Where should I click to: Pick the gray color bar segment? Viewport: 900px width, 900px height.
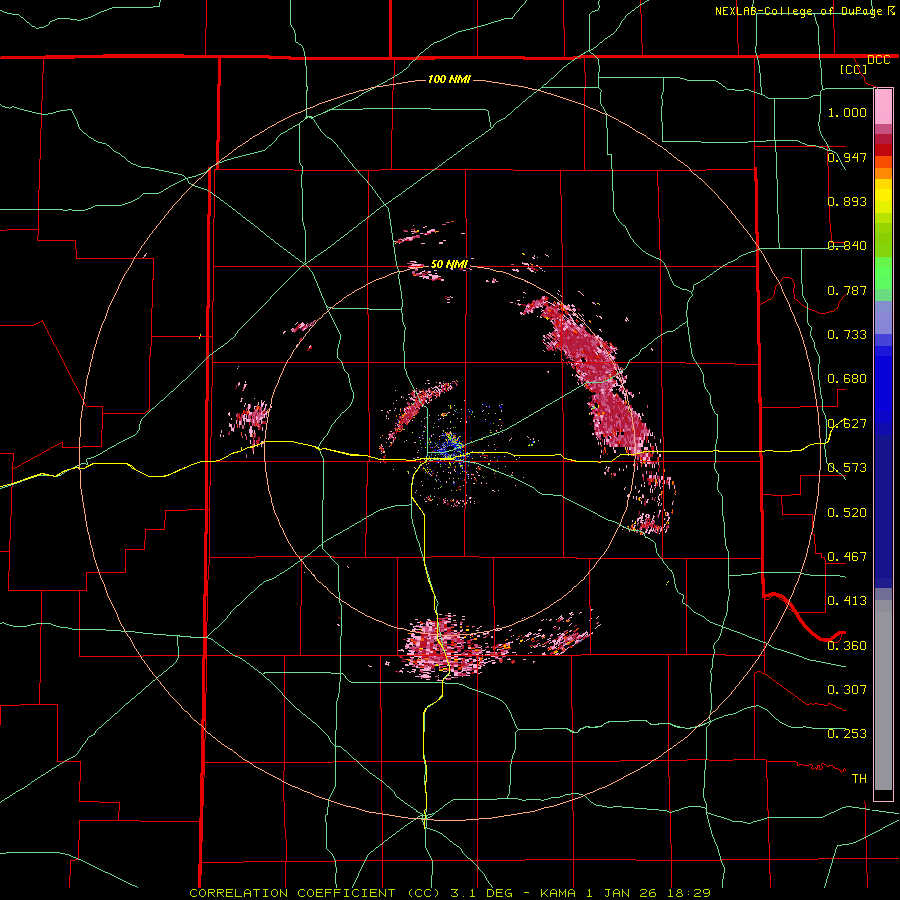point(883,695)
